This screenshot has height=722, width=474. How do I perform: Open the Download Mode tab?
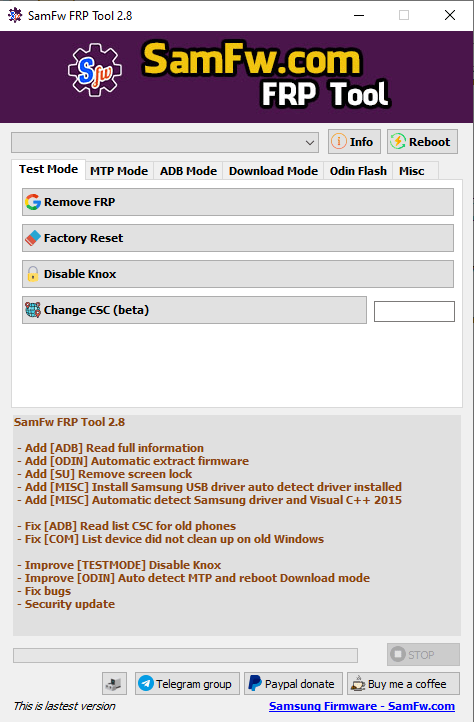pyautogui.click(x=273, y=171)
